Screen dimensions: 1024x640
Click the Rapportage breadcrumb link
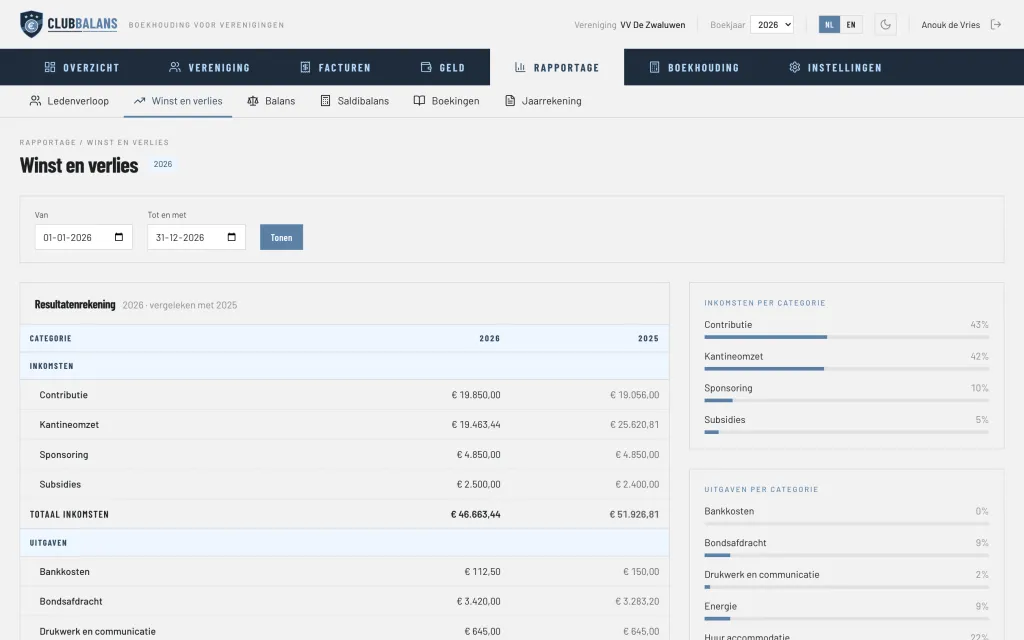pyautogui.click(x=48, y=142)
